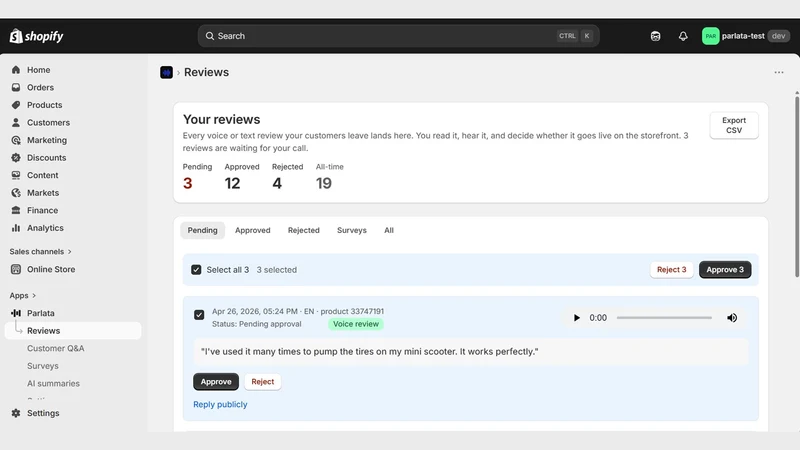Image resolution: width=800 pixels, height=450 pixels.
Task: Open AI summaries in sidebar
Action: [x=53, y=383]
